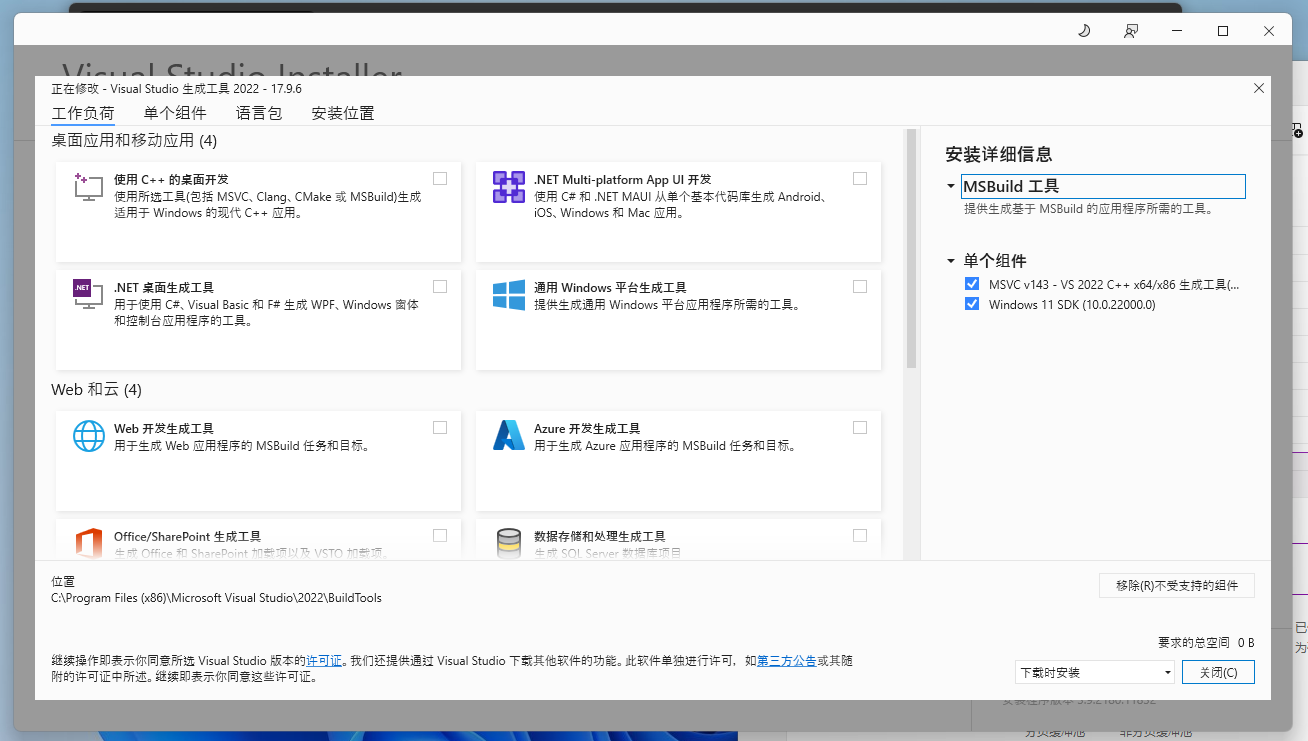The width and height of the screenshot is (1308, 741).
Task: Open the 下载时安装 install mode dropdown
Action: click(1094, 672)
